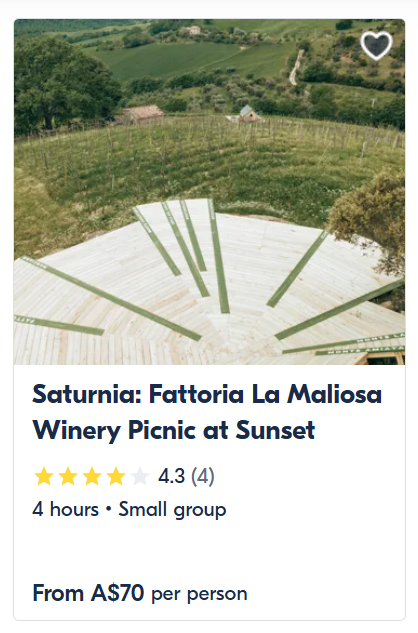This screenshot has height=633, width=418.
Task: Add this tour to wishlist with heart icon
Action: coord(376,45)
